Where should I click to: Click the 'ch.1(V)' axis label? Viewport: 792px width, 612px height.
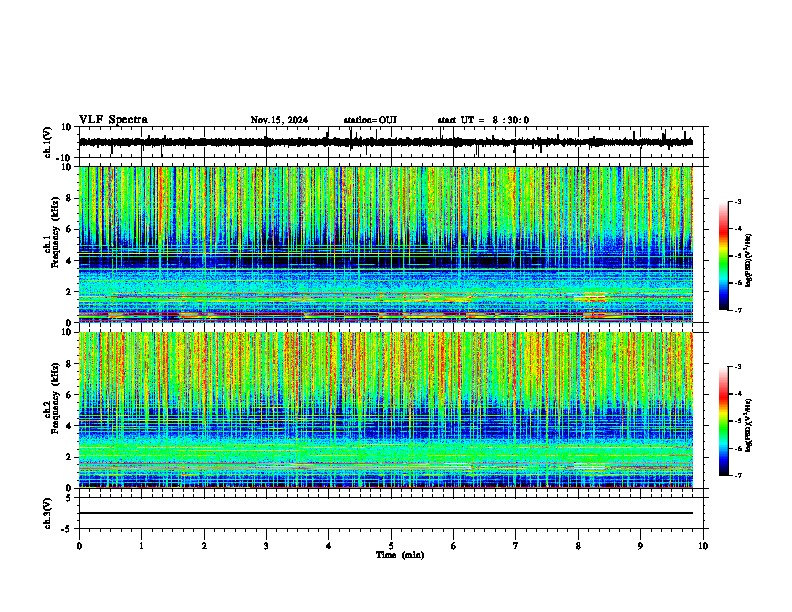tap(48, 142)
